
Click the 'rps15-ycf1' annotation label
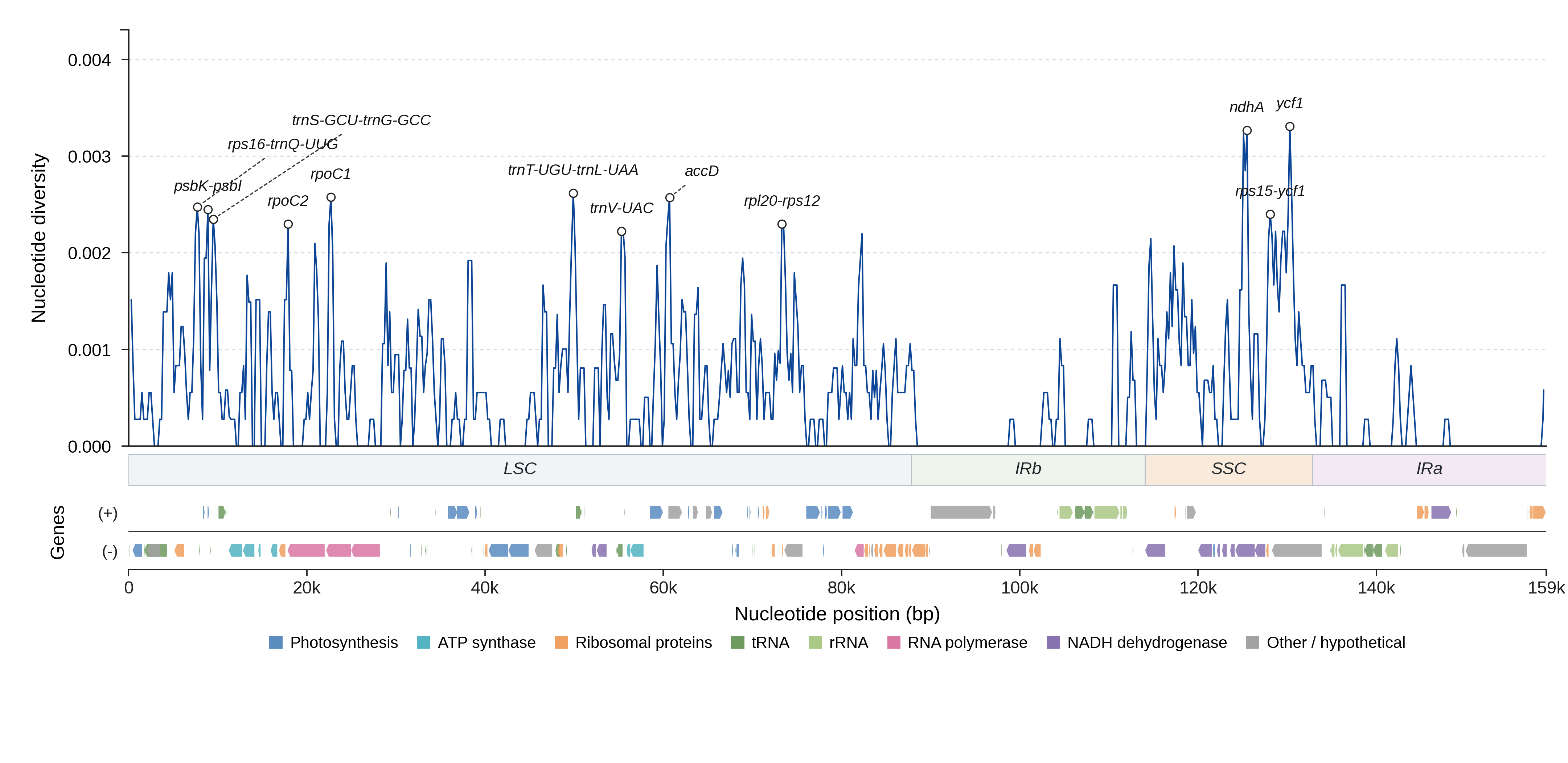click(1271, 191)
